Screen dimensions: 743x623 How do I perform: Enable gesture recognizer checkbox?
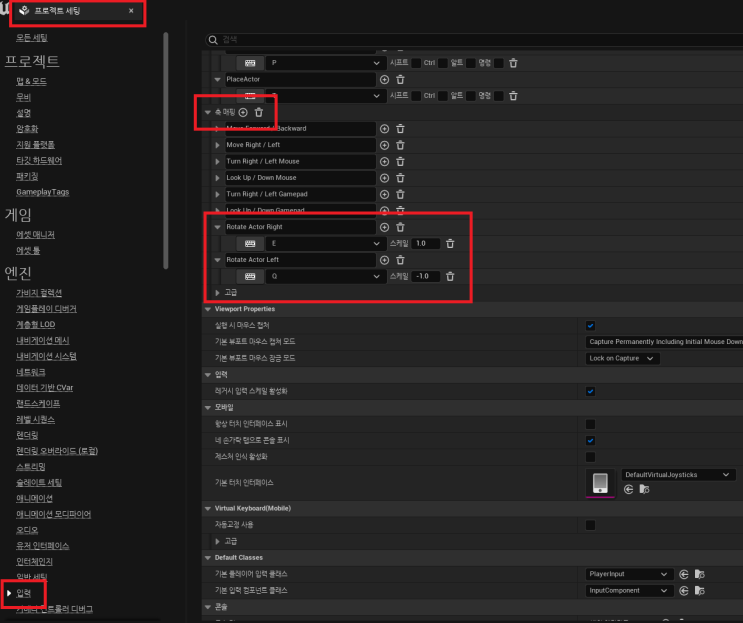(590, 457)
